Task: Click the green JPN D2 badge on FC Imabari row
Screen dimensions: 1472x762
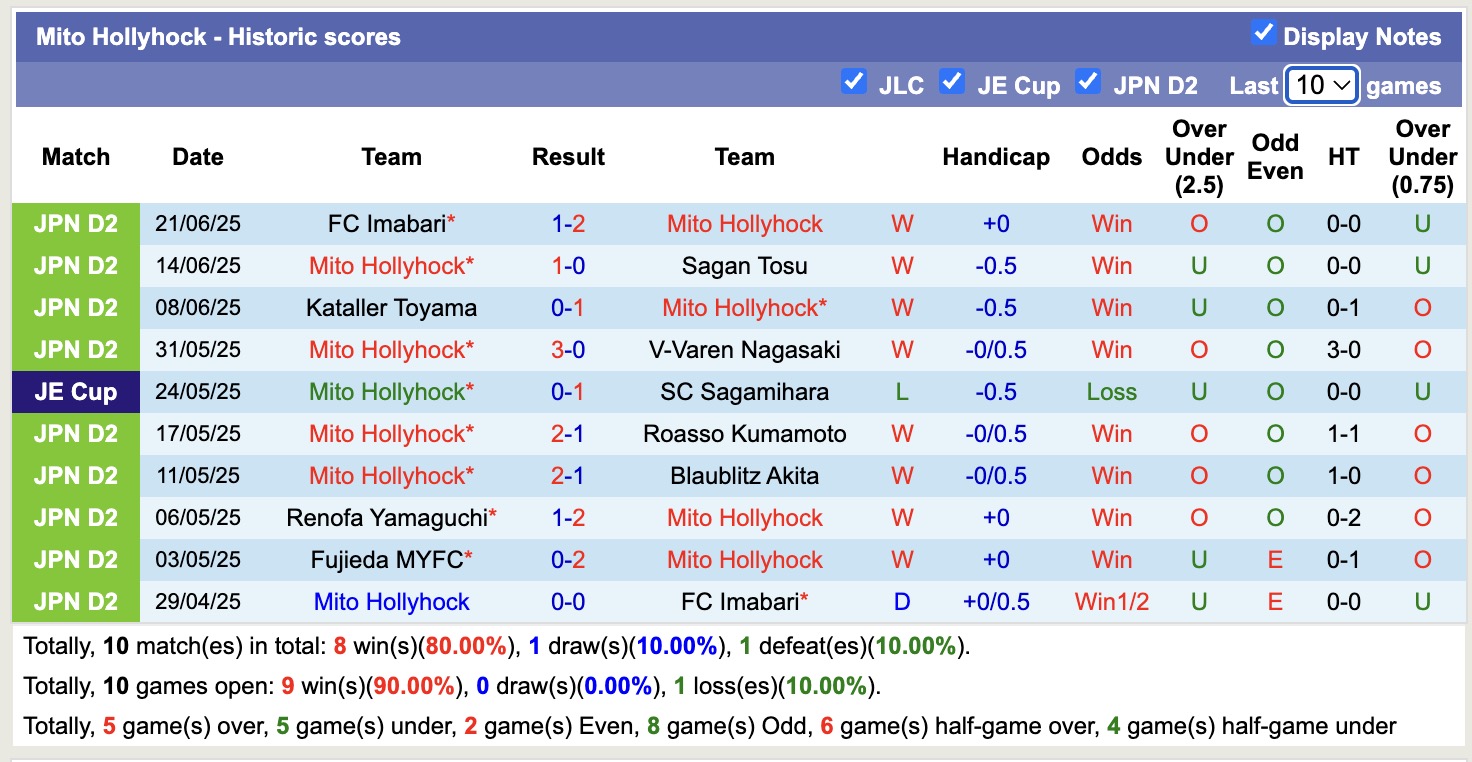Action: [75, 223]
